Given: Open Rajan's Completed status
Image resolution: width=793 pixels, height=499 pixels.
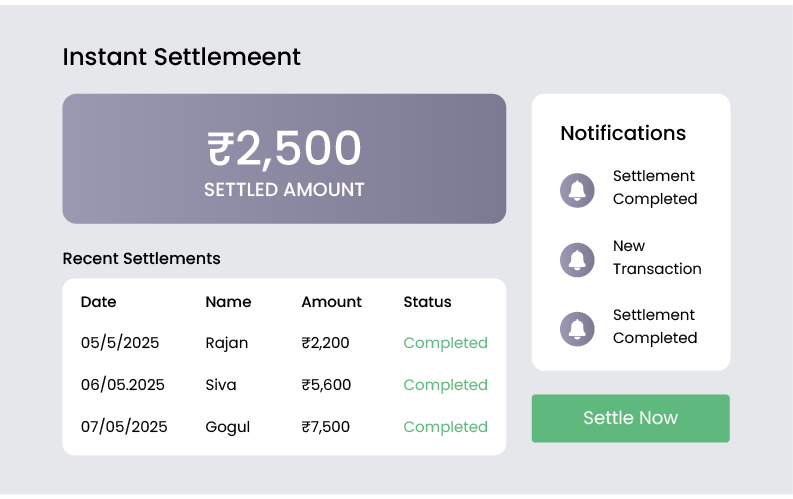Looking at the screenshot, I should point(445,343).
